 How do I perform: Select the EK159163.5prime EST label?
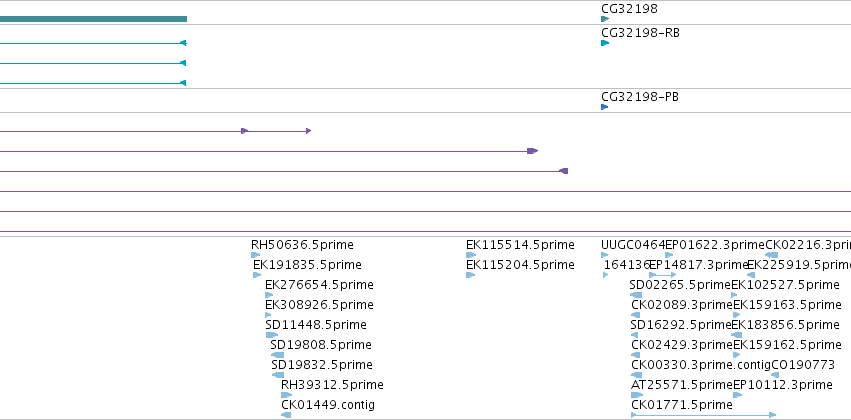[787, 305]
